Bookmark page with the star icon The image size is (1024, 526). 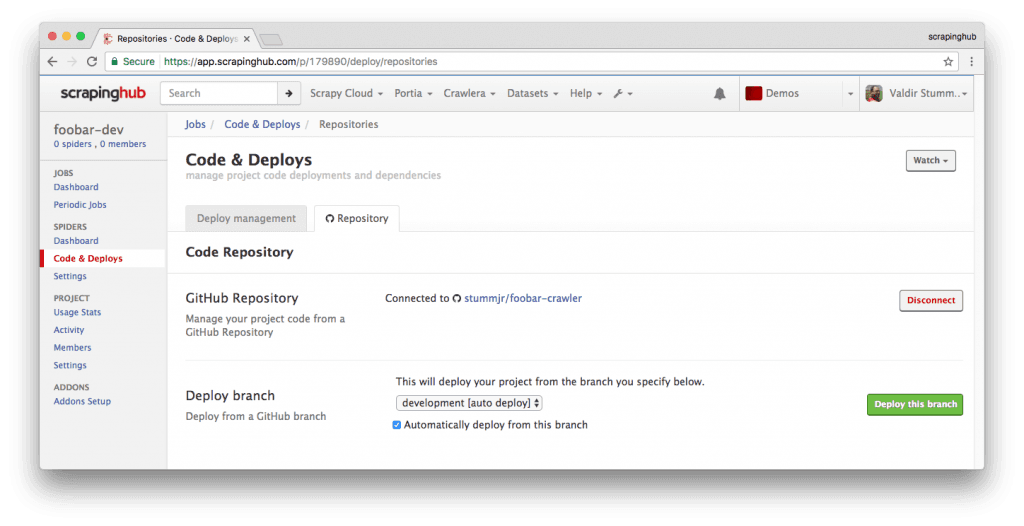948,61
